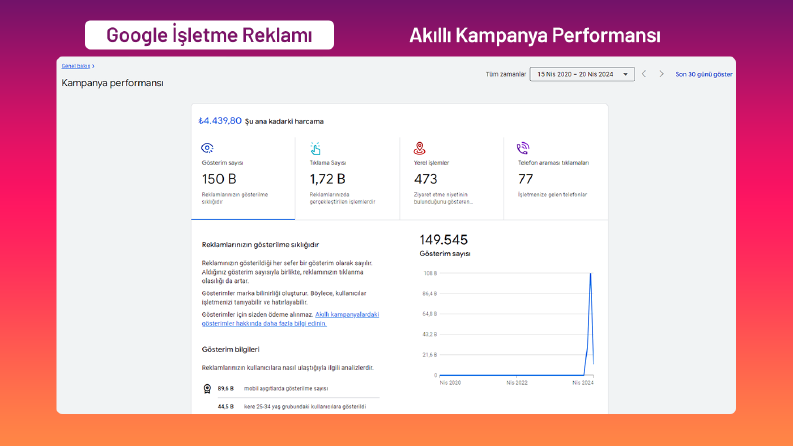Click the Nis 2022 axis label
The height and width of the screenshot is (446, 793).
point(517,383)
